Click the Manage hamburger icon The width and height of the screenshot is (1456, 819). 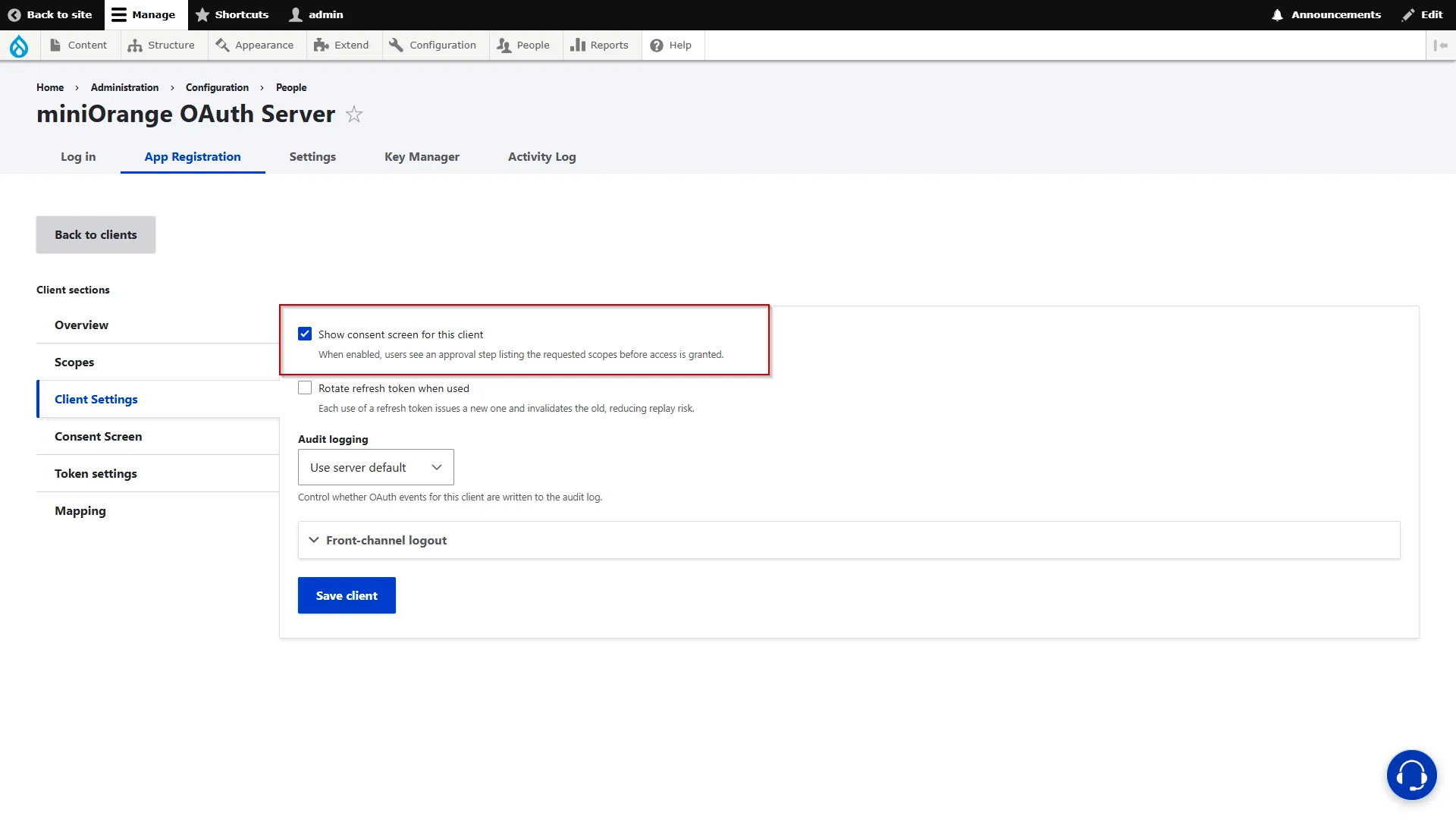coord(119,15)
